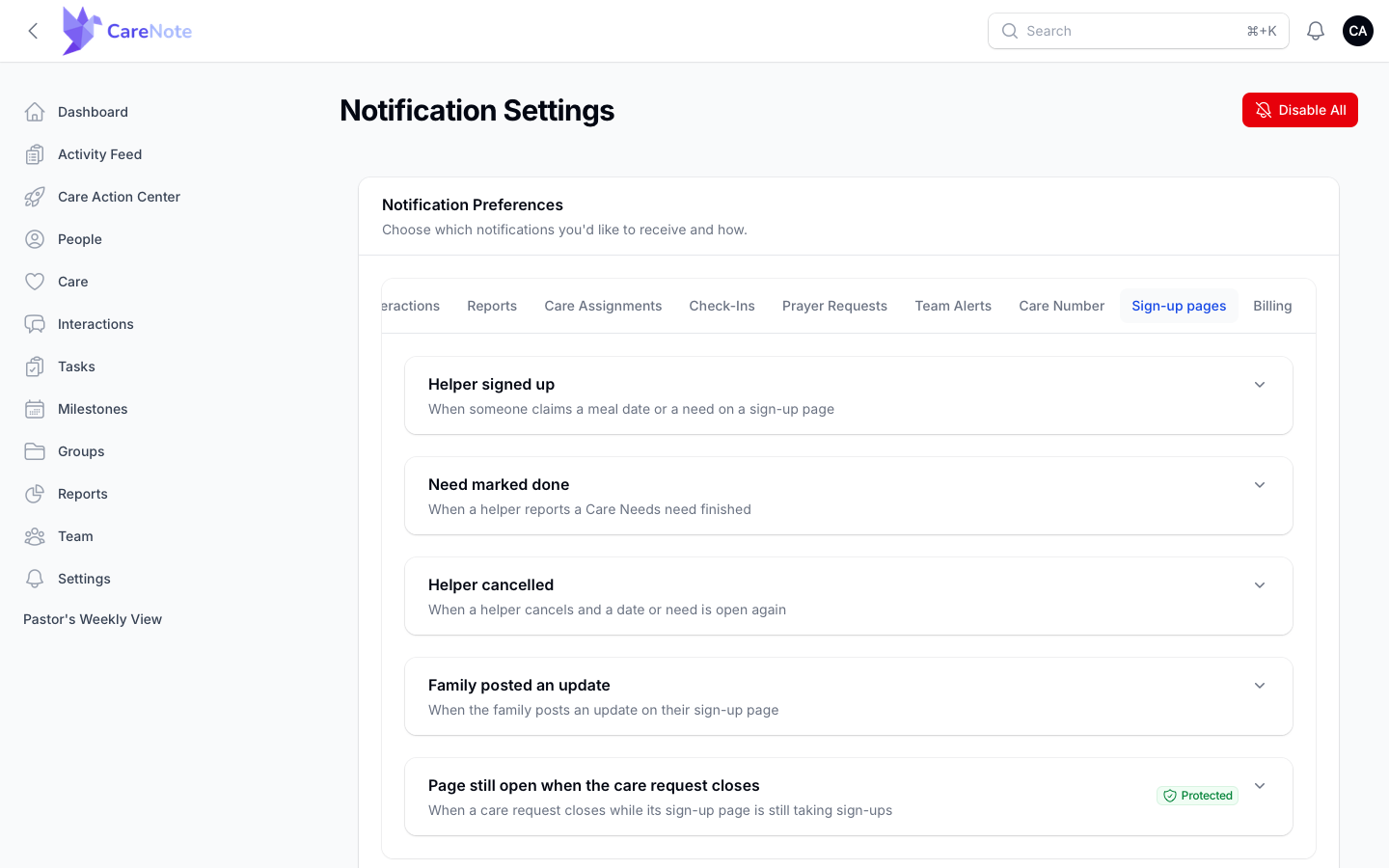Viewport: 1389px width, 868px height.
Task: Expand Page still open section chevron
Action: coord(1260,786)
